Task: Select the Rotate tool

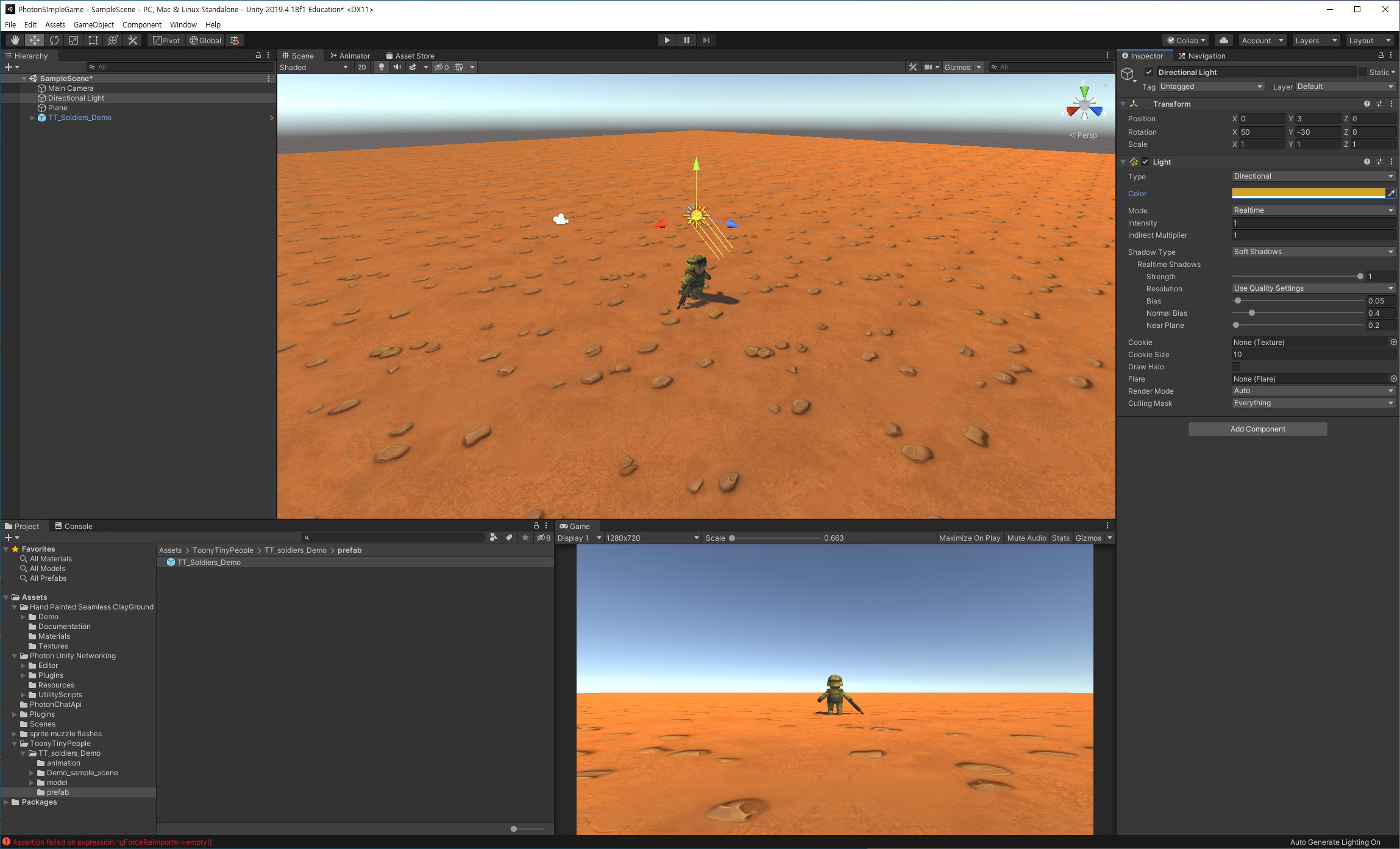Action: tap(54, 40)
